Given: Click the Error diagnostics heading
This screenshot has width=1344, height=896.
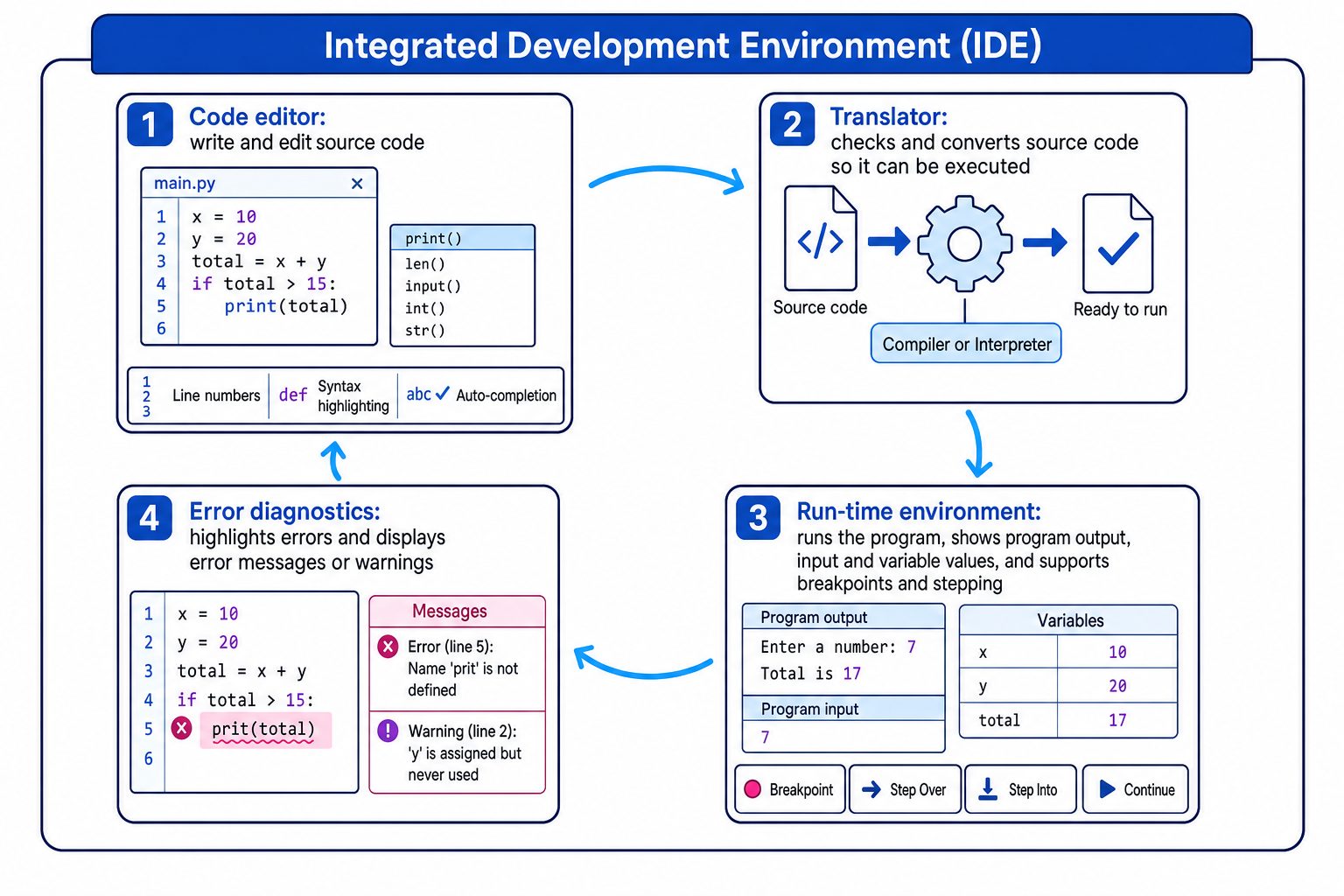Looking at the screenshot, I should 284,511.
